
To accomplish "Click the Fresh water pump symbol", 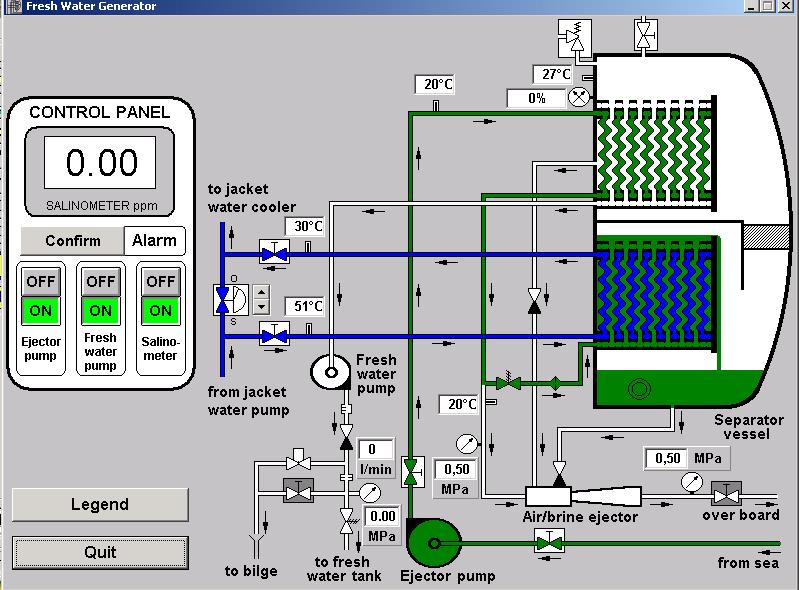I will coord(329,372).
